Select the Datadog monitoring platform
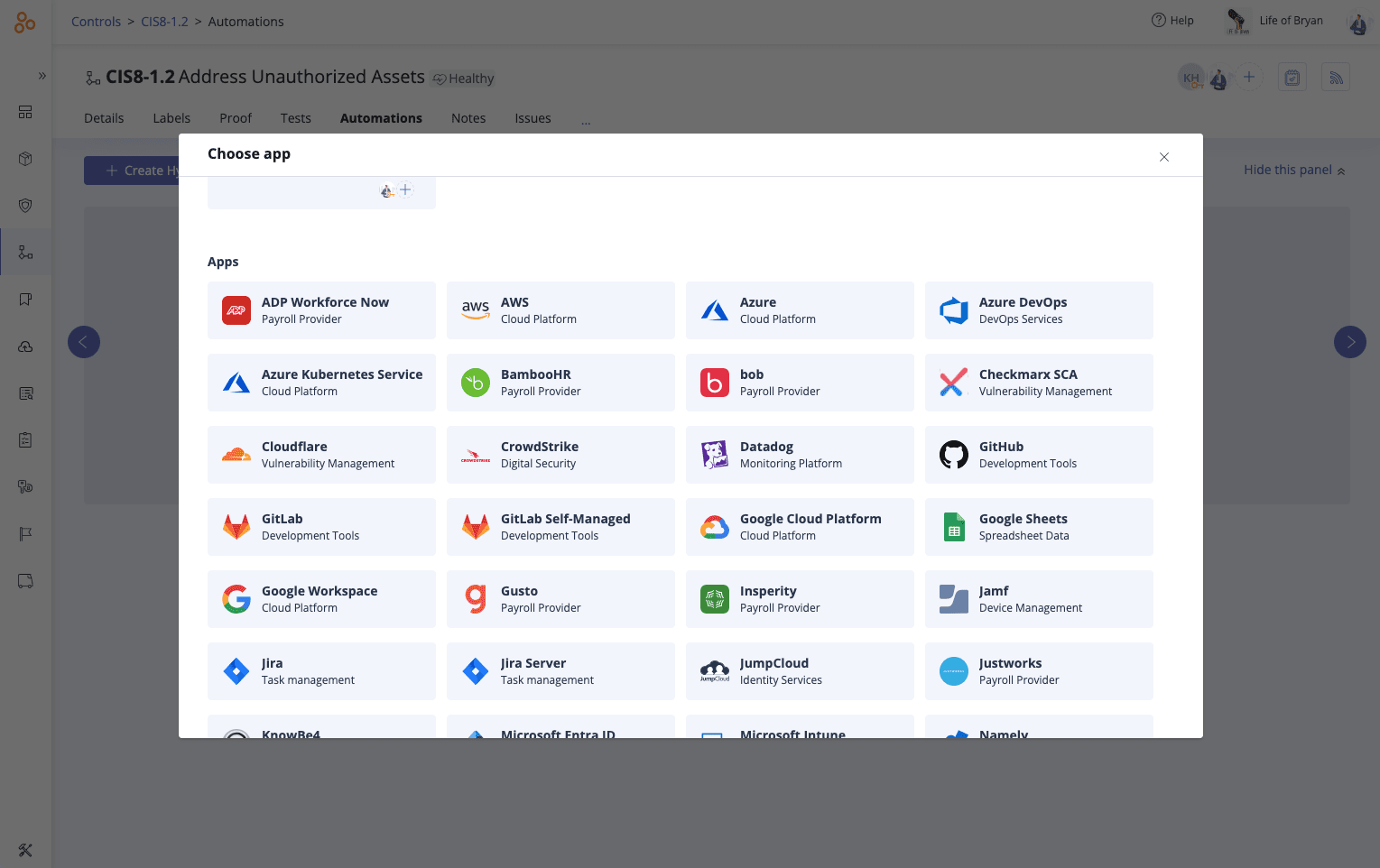This screenshot has width=1380, height=868. click(x=799, y=455)
